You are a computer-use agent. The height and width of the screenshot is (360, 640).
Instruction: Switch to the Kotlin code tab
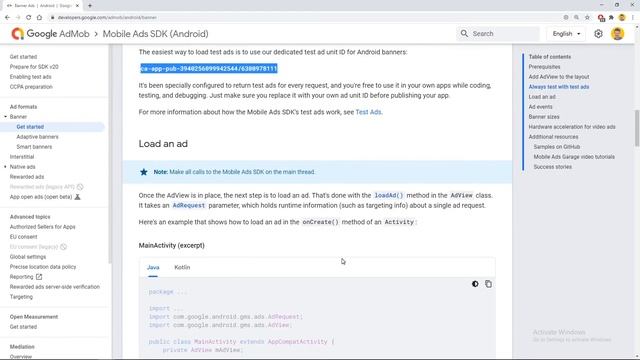[x=182, y=267]
